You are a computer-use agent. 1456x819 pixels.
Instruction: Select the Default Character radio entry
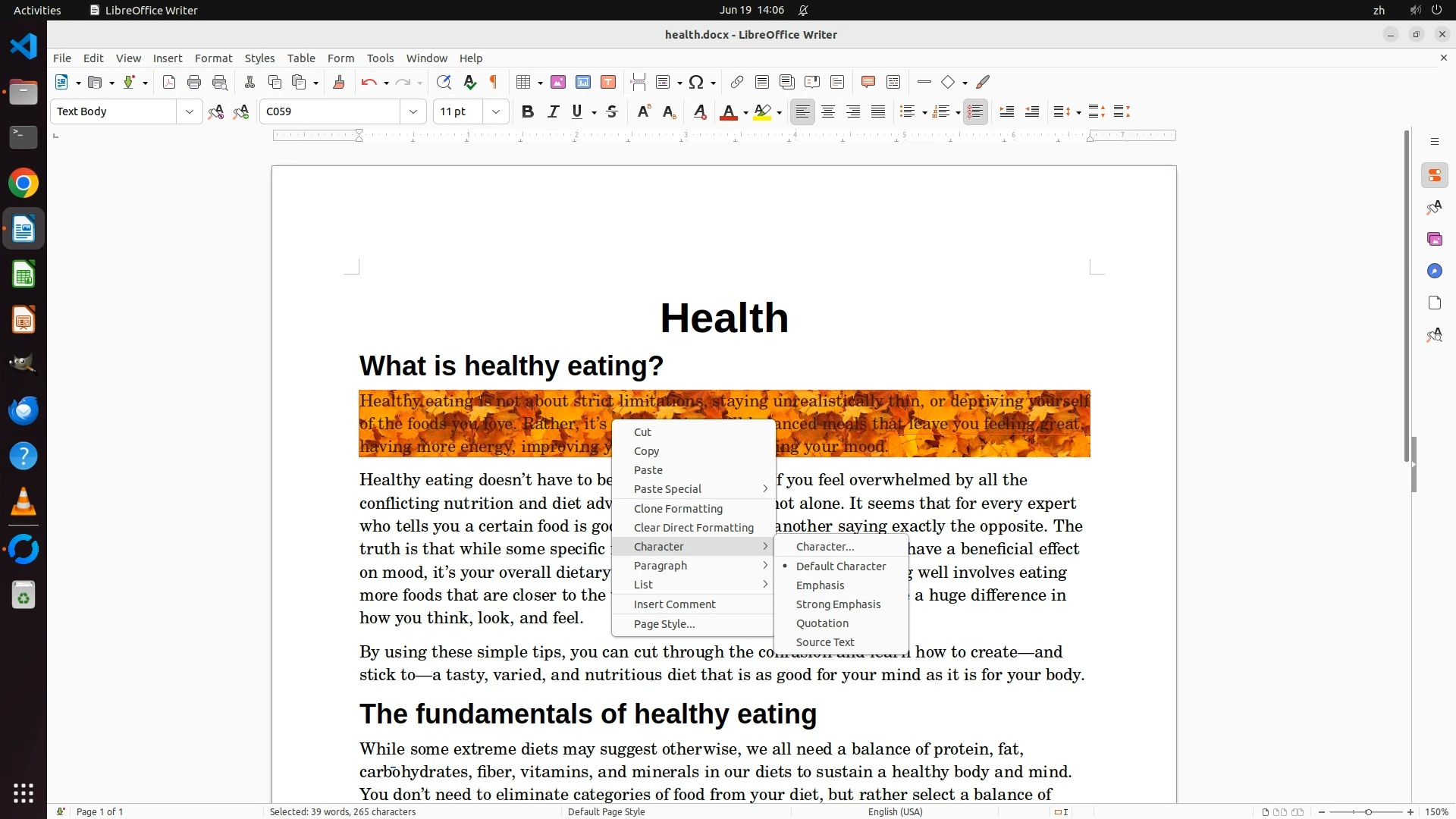point(840,566)
